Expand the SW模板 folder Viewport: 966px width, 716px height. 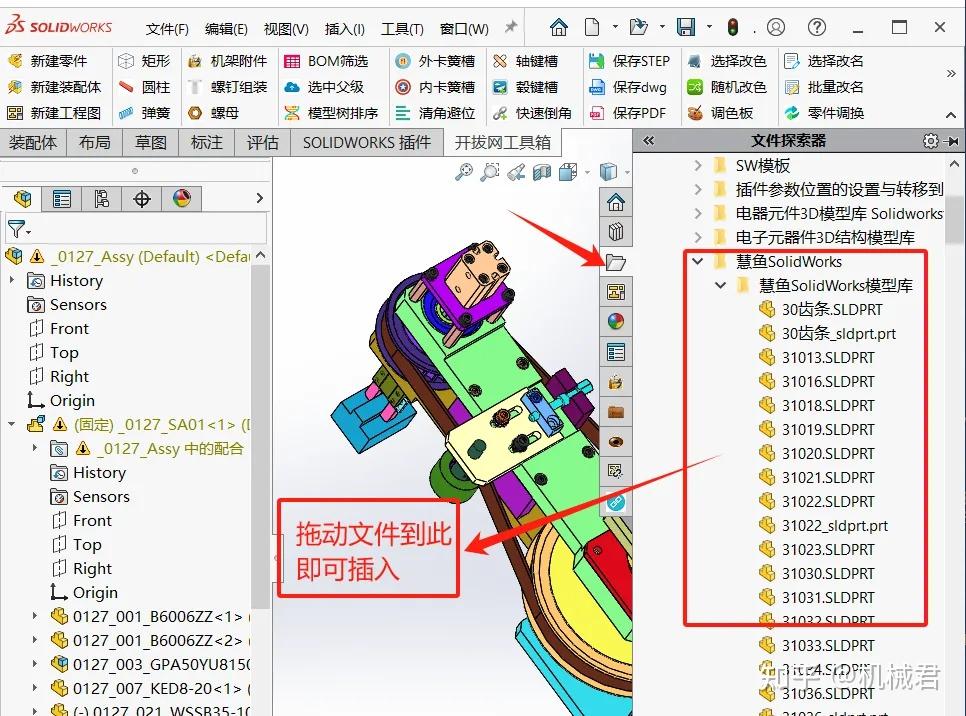697,165
